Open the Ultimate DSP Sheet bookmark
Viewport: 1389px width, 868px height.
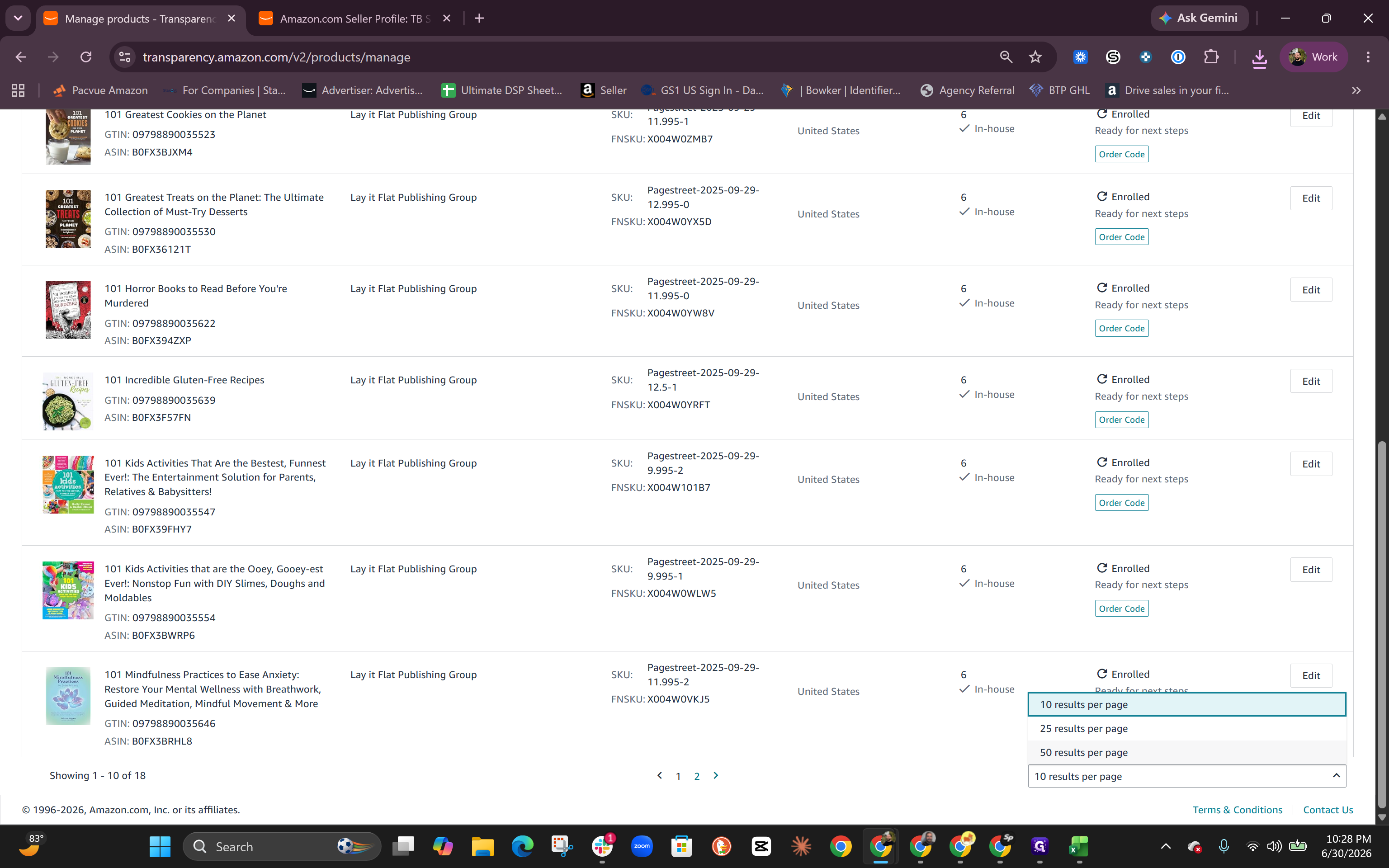(502, 90)
